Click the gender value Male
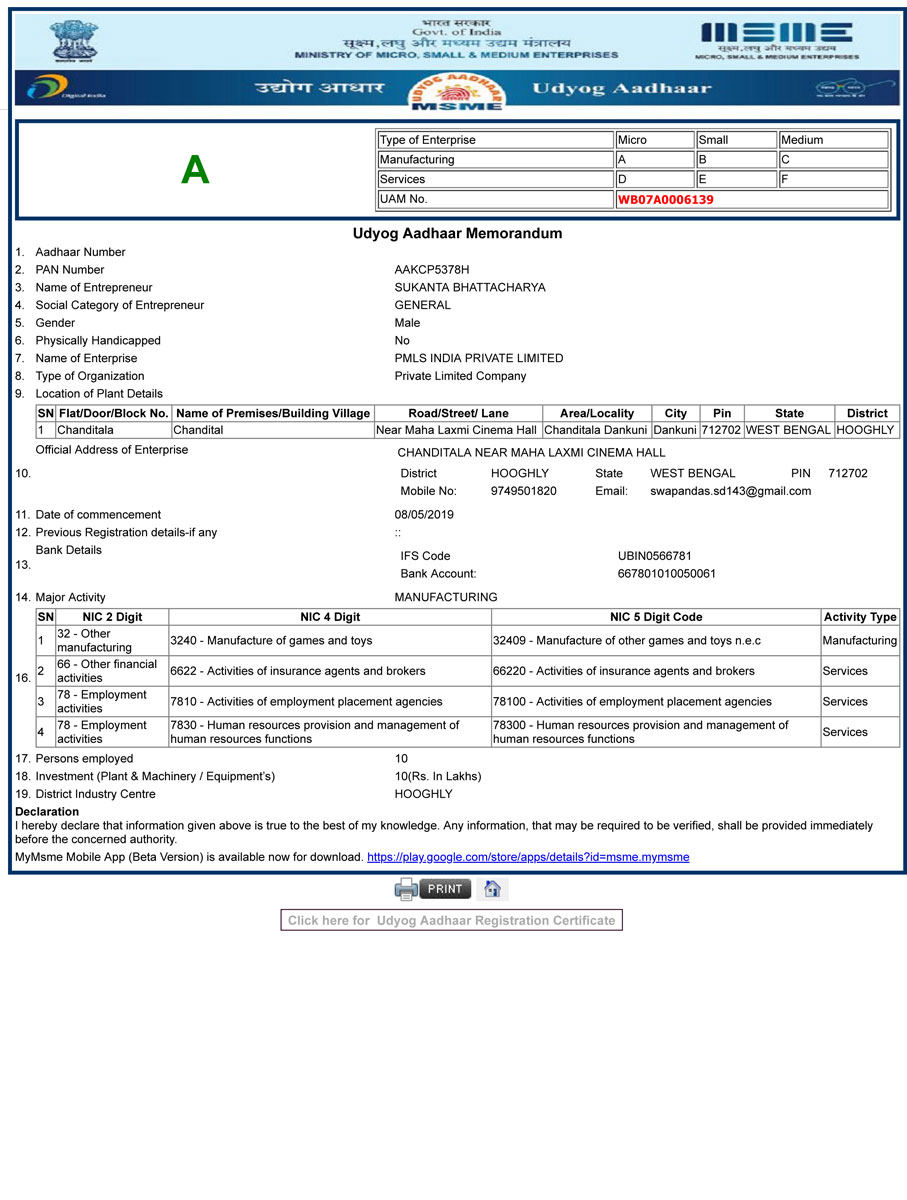The height and width of the screenshot is (1200, 907). pyautogui.click(x=408, y=323)
